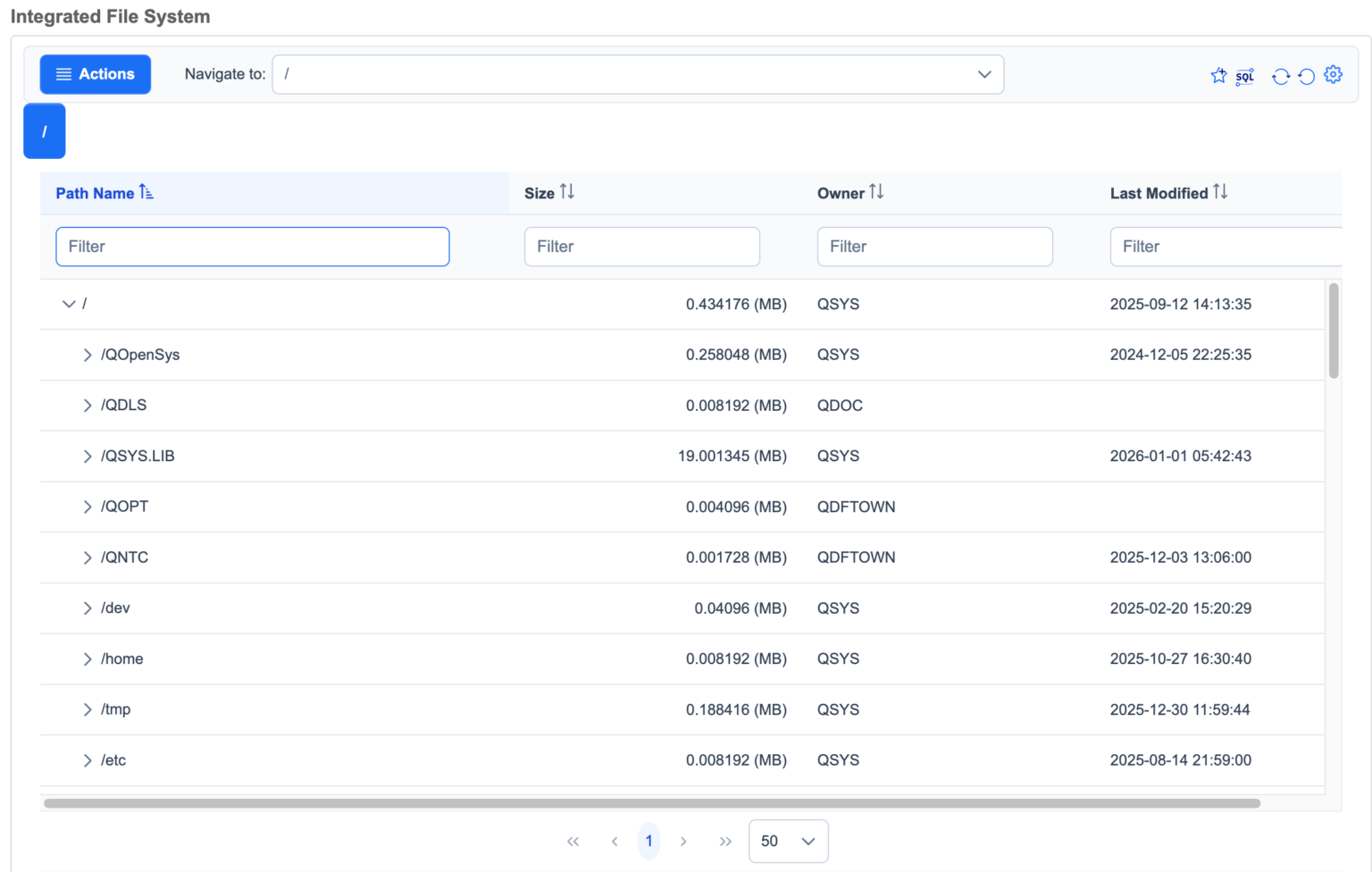Click the single-arrow reset icon
This screenshot has height=872, width=1372.
pyautogui.click(x=1307, y=76)
